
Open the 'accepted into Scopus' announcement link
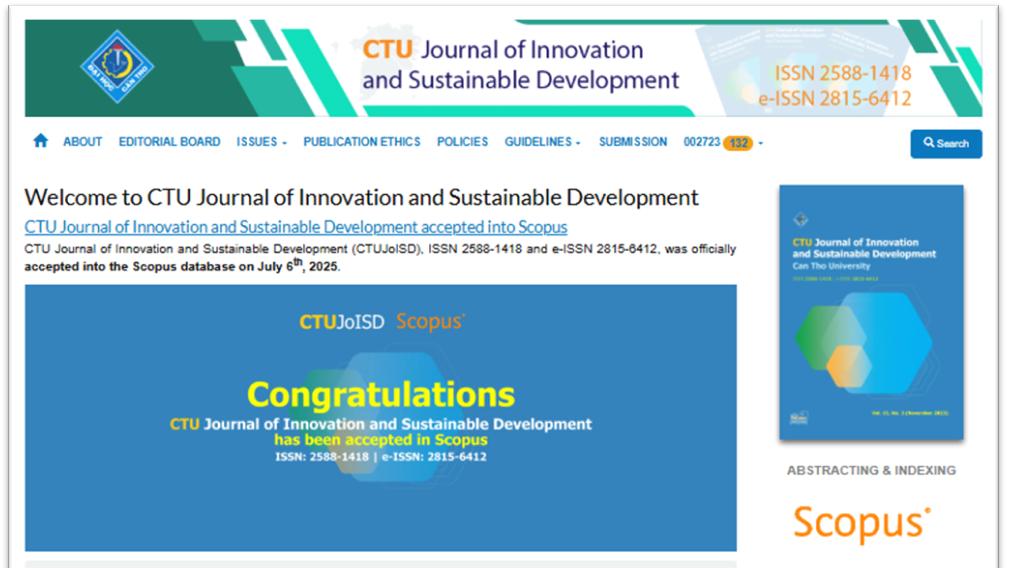point(296,227)
